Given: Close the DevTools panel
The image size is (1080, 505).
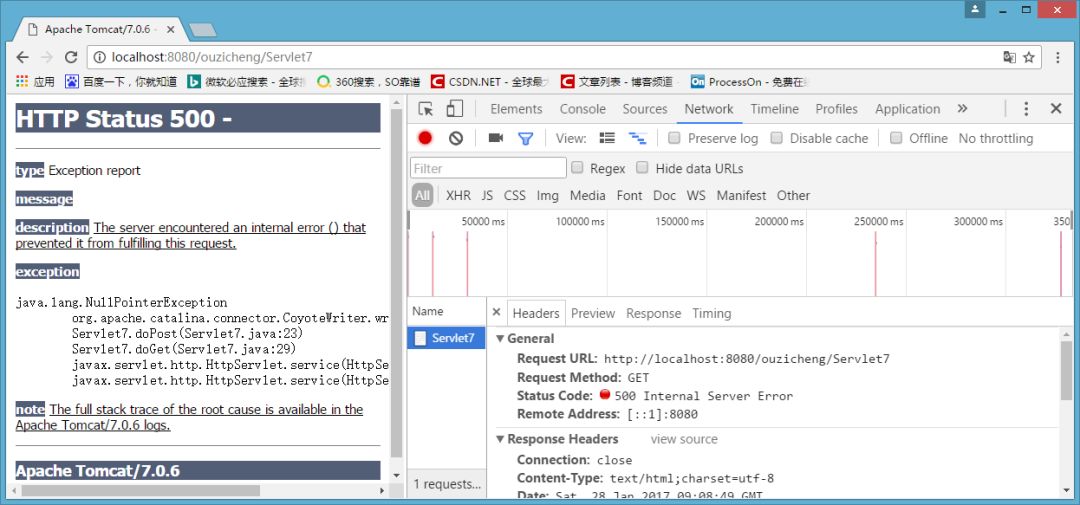Looking at the screenshot, I should (1056, 109).
